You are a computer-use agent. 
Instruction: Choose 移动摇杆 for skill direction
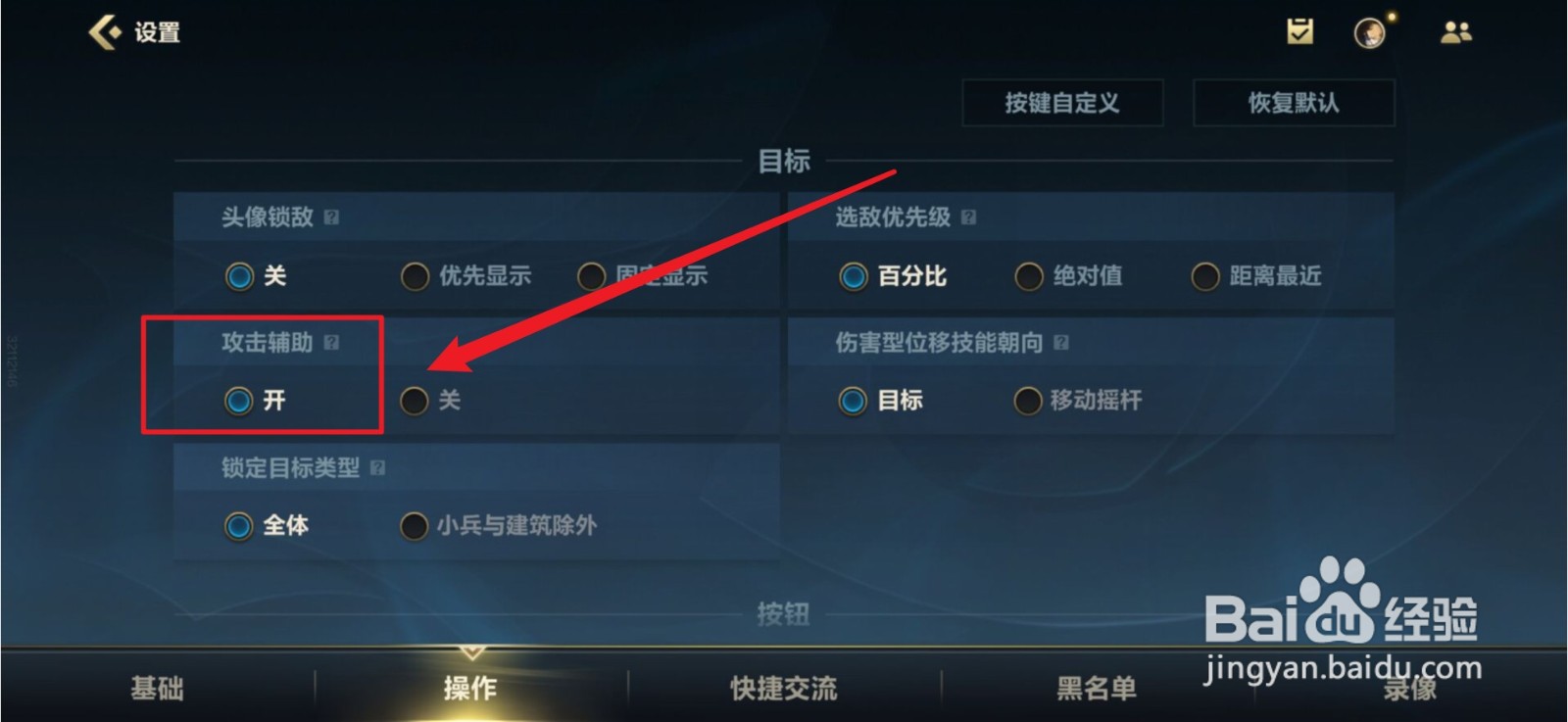pos(1078,400)
